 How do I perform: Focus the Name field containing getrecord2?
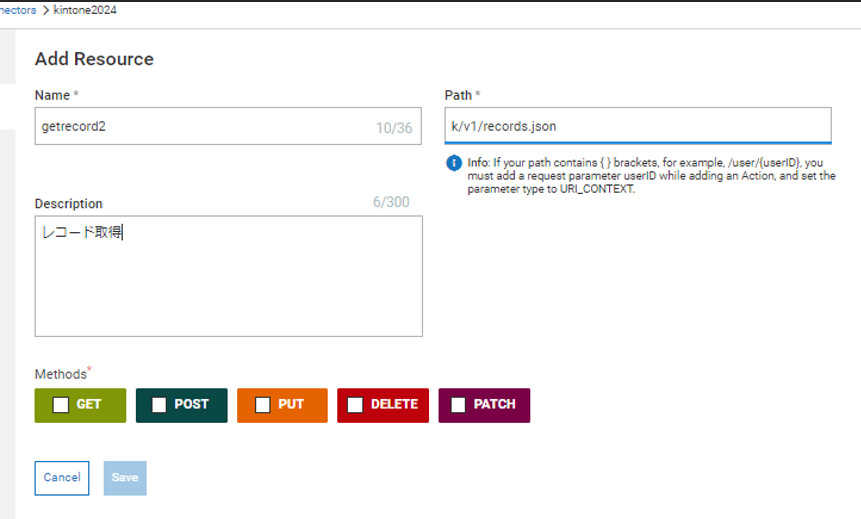228,126
